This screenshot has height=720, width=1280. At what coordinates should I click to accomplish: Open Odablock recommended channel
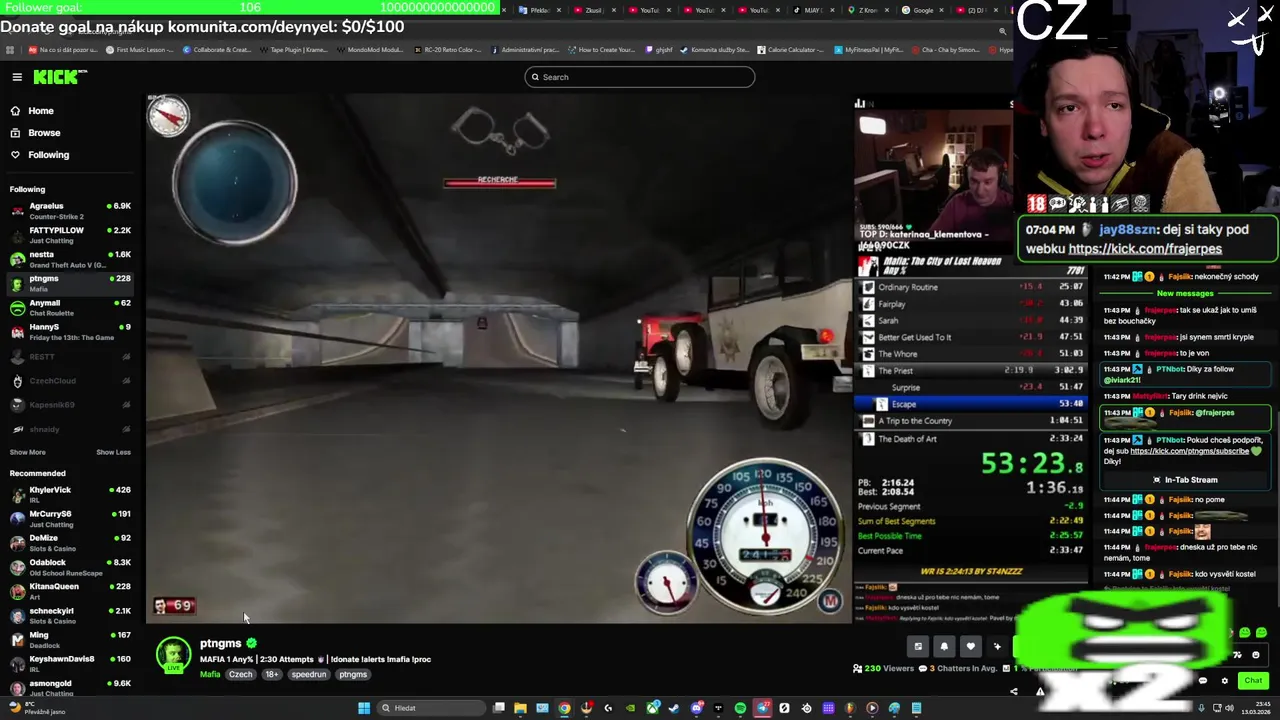[x=70, y=567]
